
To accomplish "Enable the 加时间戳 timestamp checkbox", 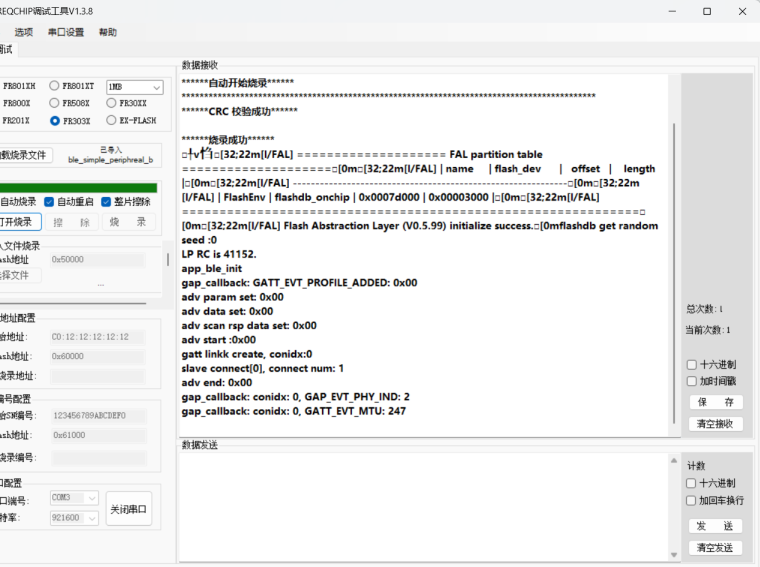I will click(x=692, y=381).
